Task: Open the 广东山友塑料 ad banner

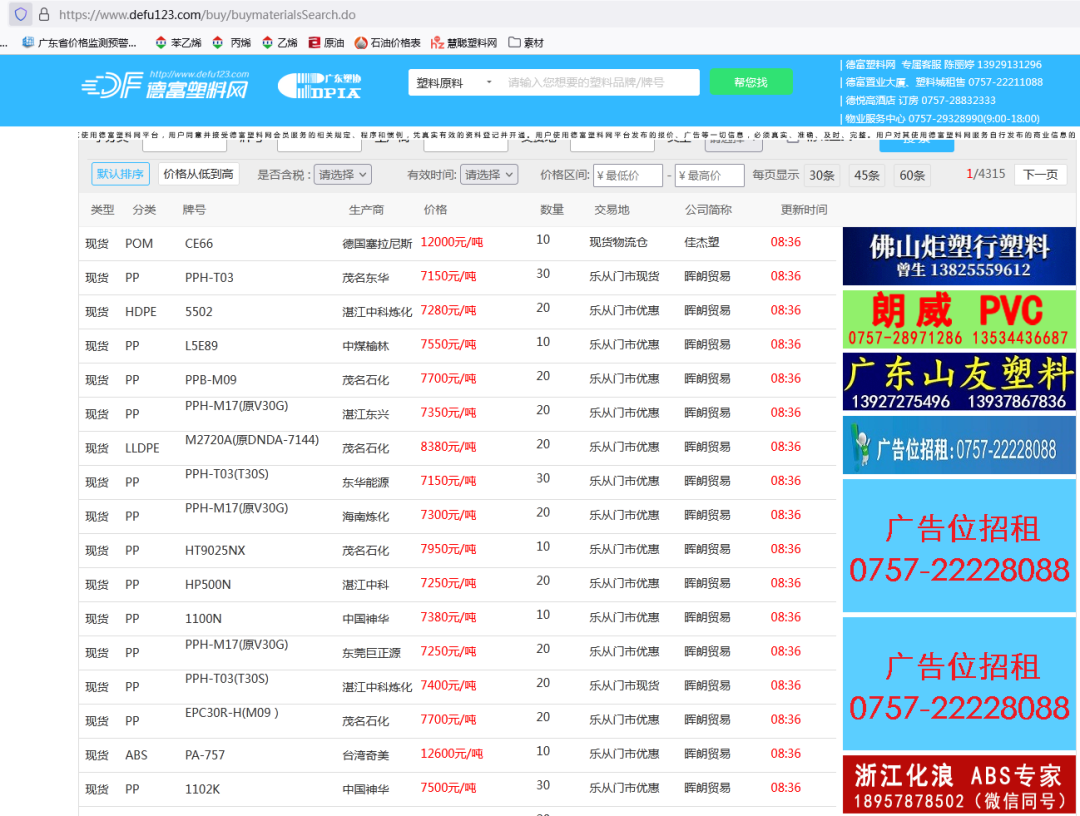Action: point(959,382)
